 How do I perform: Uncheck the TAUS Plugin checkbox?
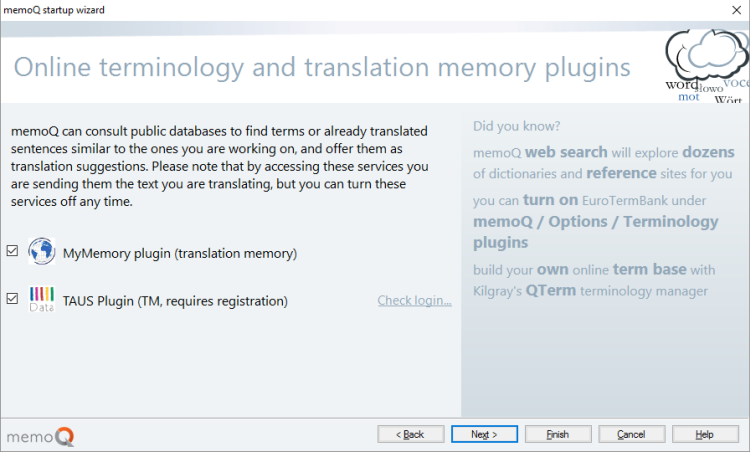[12, 298]
